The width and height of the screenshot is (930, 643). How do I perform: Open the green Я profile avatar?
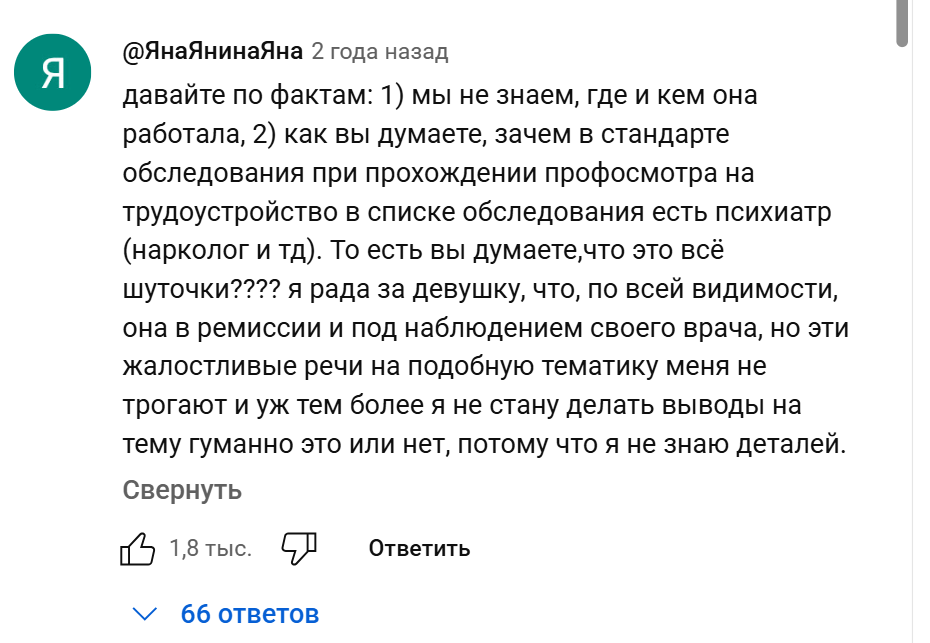coord(52,72)
